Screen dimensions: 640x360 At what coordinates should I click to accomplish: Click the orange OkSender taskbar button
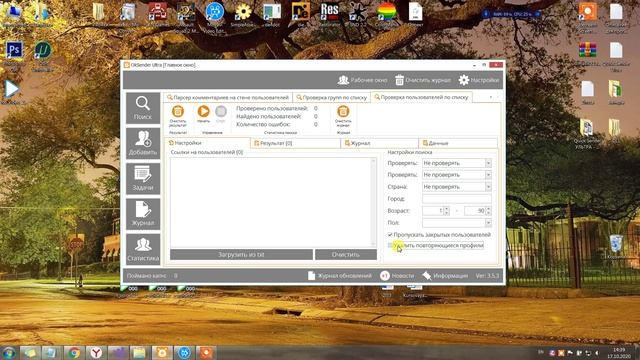162,352
